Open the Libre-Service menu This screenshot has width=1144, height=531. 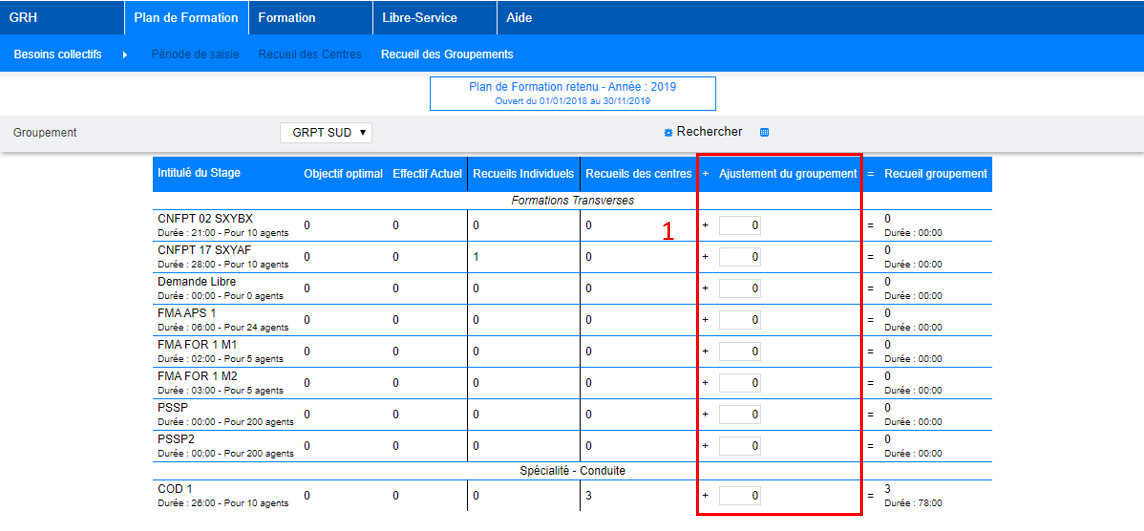click(x=419, y=18)
